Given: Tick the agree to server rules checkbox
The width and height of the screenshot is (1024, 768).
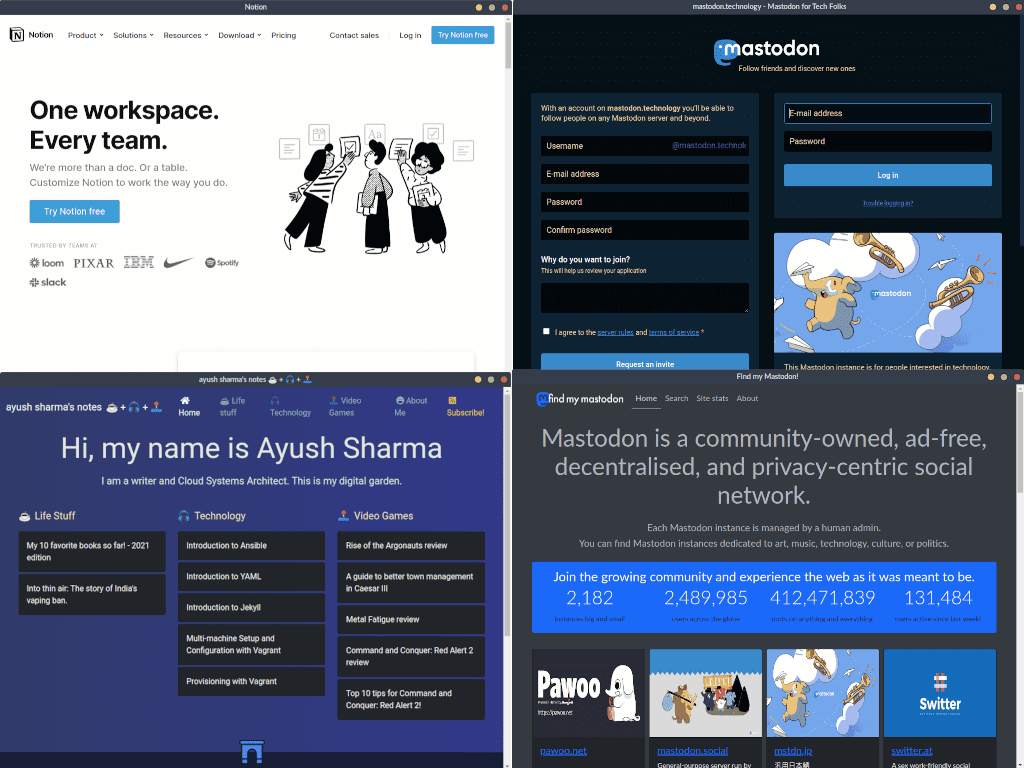Looking at the screenshot, I should point(547,331).
